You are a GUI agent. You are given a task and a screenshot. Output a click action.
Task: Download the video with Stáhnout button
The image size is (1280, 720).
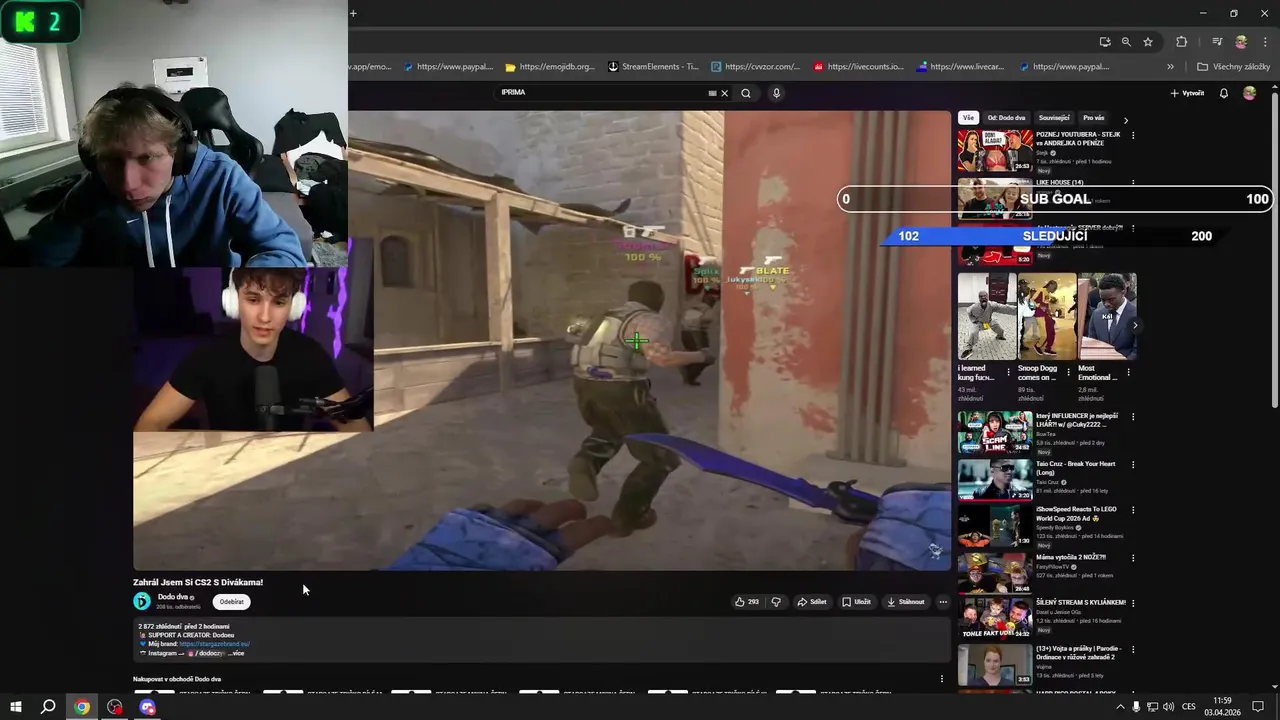pos(906,602)
